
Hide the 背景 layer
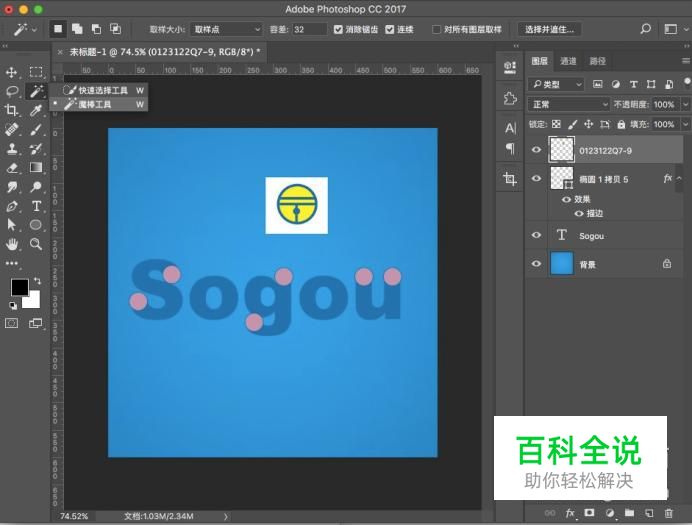536,264
